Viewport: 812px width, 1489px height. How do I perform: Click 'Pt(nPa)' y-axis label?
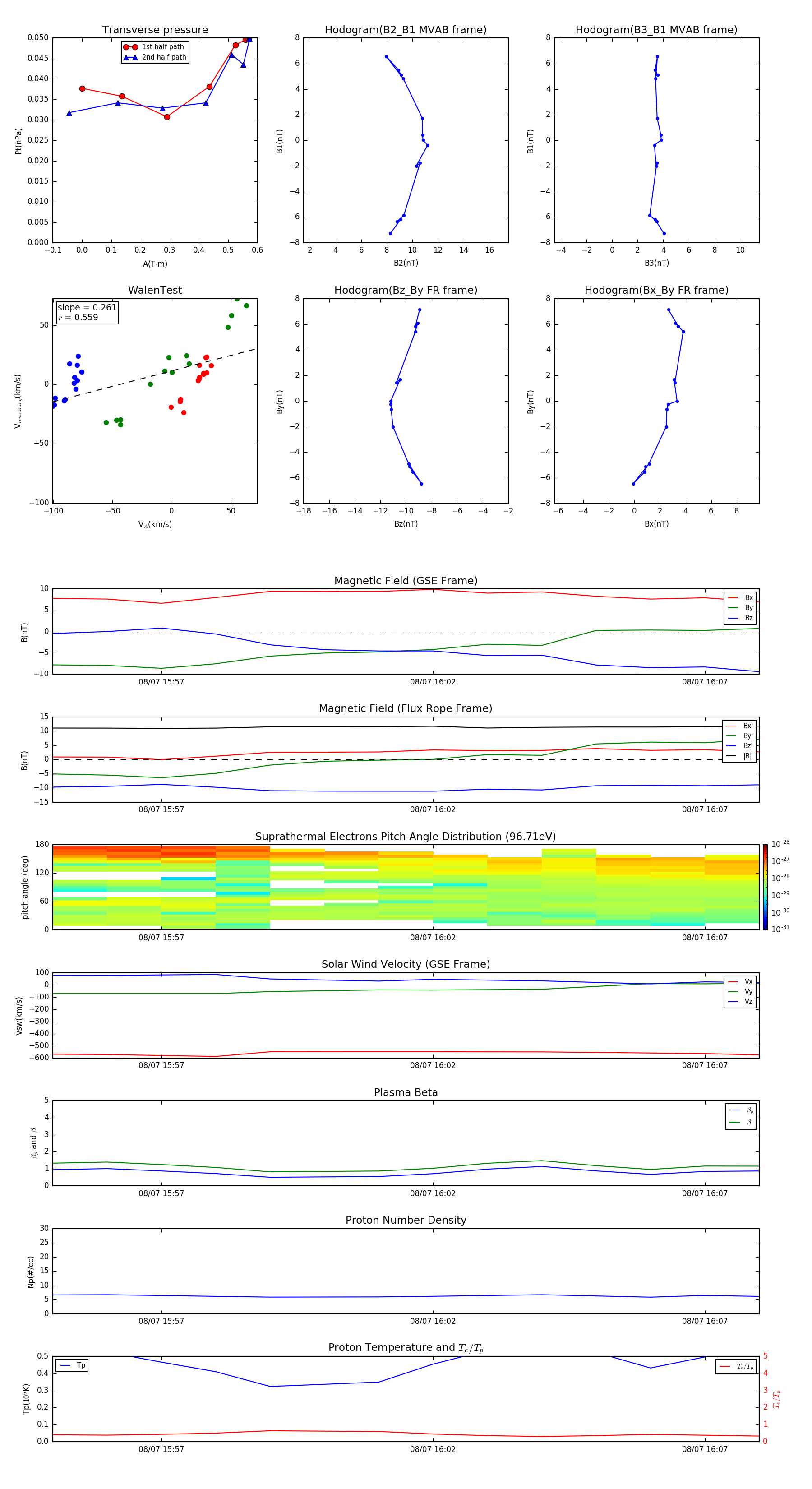coord(18,140)
